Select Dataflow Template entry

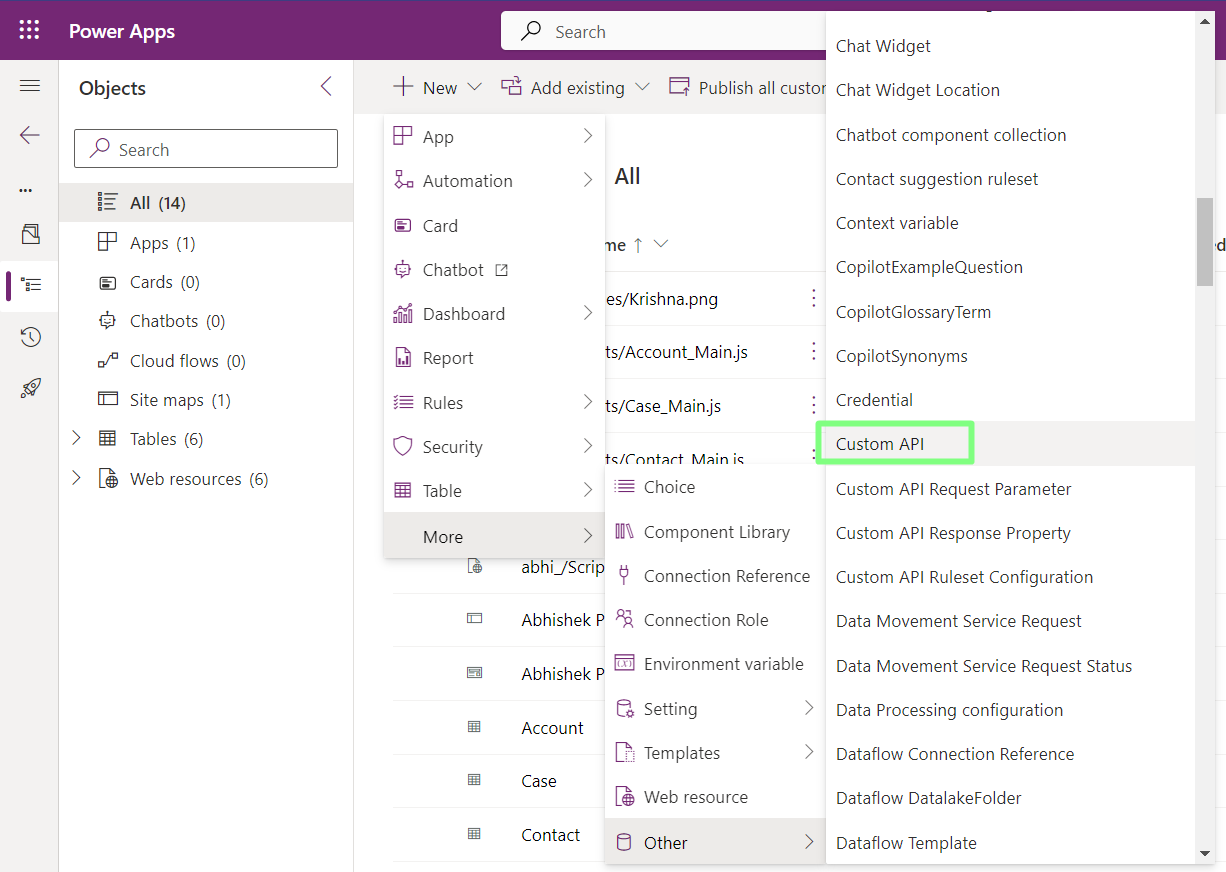click(1010, 842)
